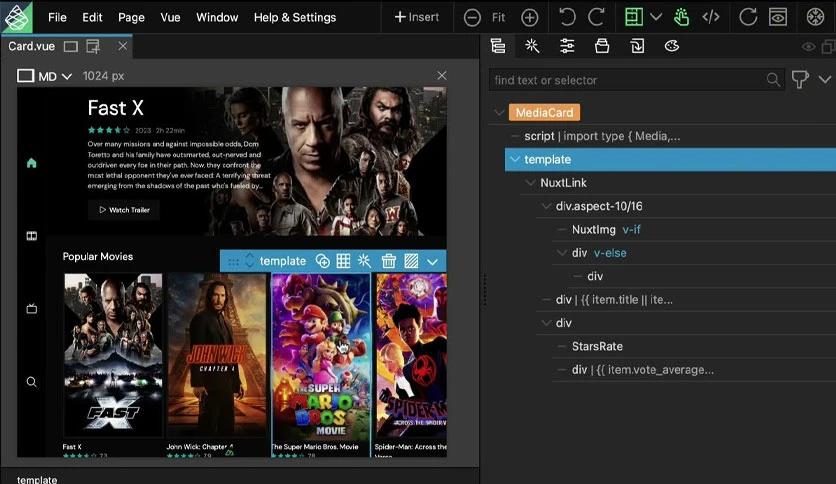Screen dimensions: 836x484
Task: Click the Fit zoom button
Action: [x=499, y=18]
